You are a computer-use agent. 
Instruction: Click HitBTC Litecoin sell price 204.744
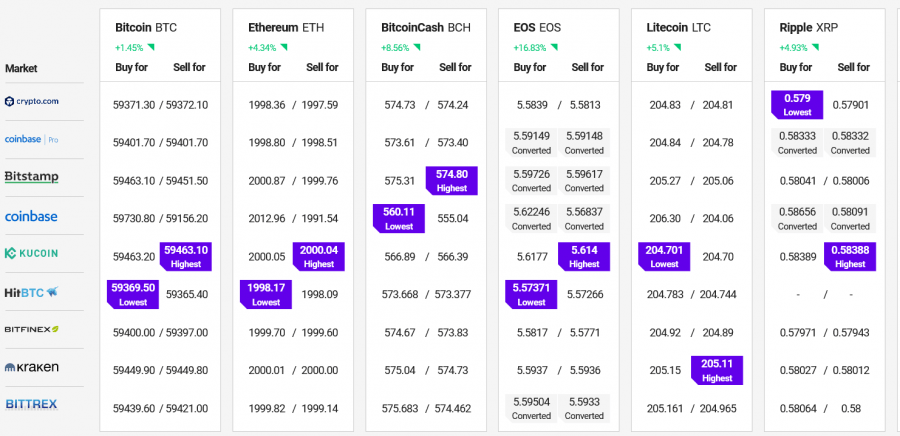[x=720, y=294]
